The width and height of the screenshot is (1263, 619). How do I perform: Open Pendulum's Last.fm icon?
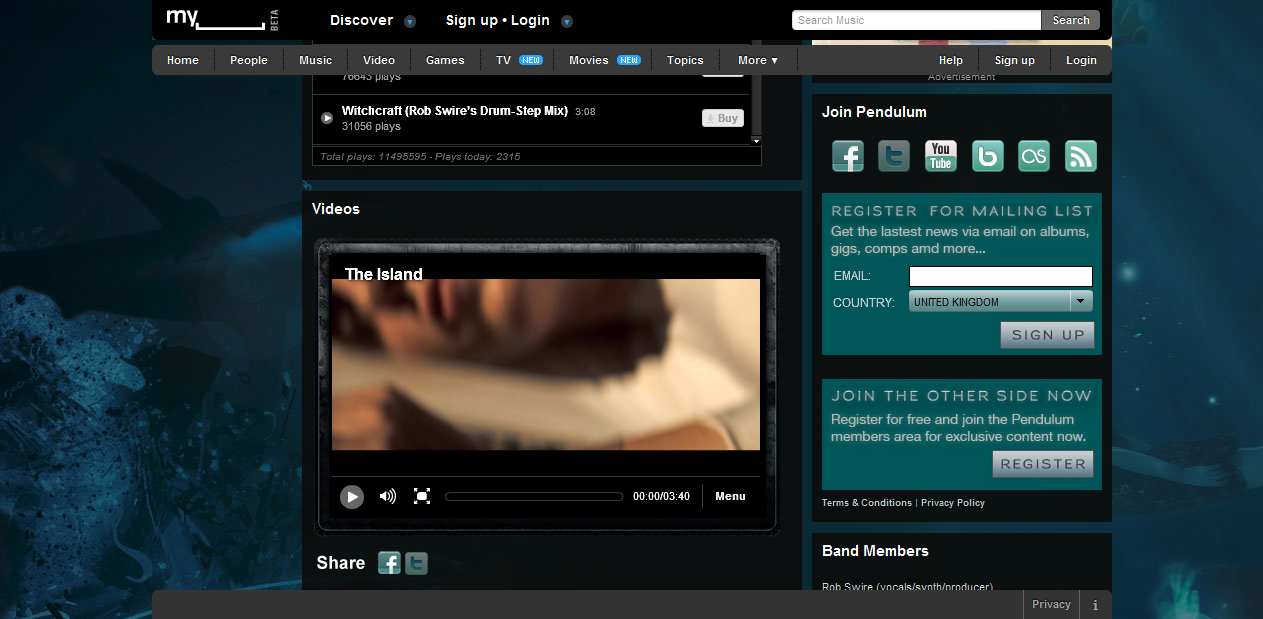pos(1034,156)
